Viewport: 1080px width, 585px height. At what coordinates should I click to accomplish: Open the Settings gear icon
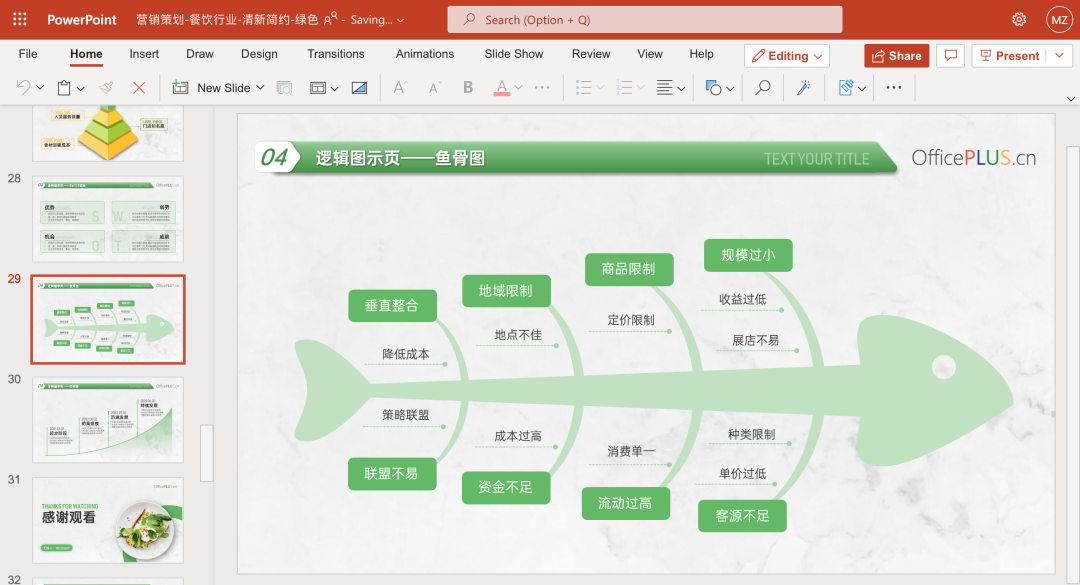[1019, 19]
